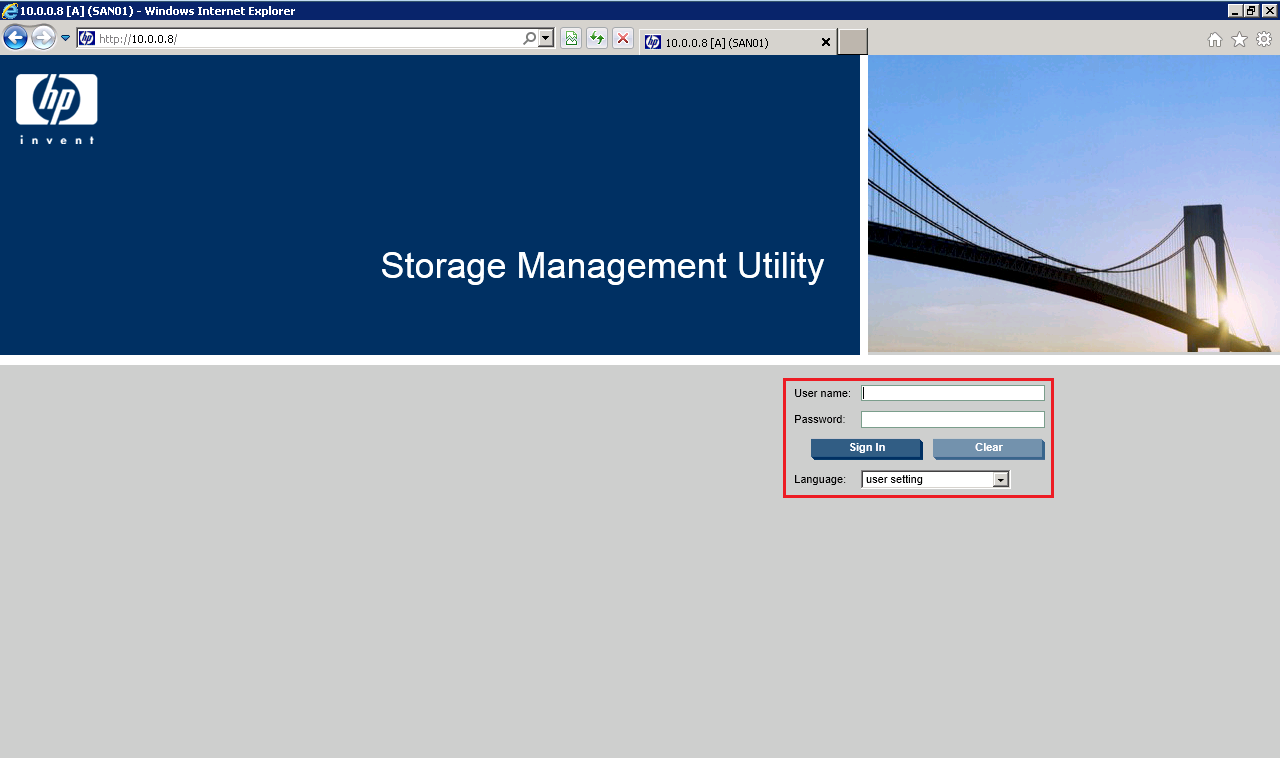The height and width of the screenshot is (758, 1280).
Task: Click into the User name field
Action: (x=953, y=393)
